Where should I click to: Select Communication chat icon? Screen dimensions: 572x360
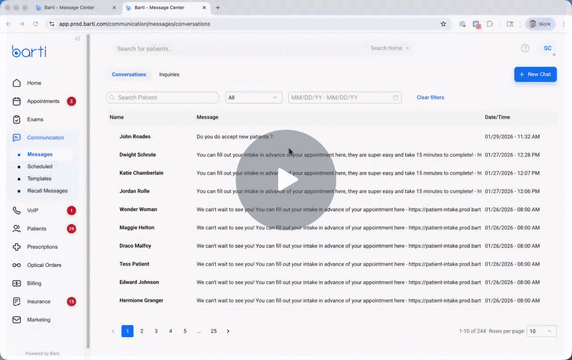tap(17, 138)
